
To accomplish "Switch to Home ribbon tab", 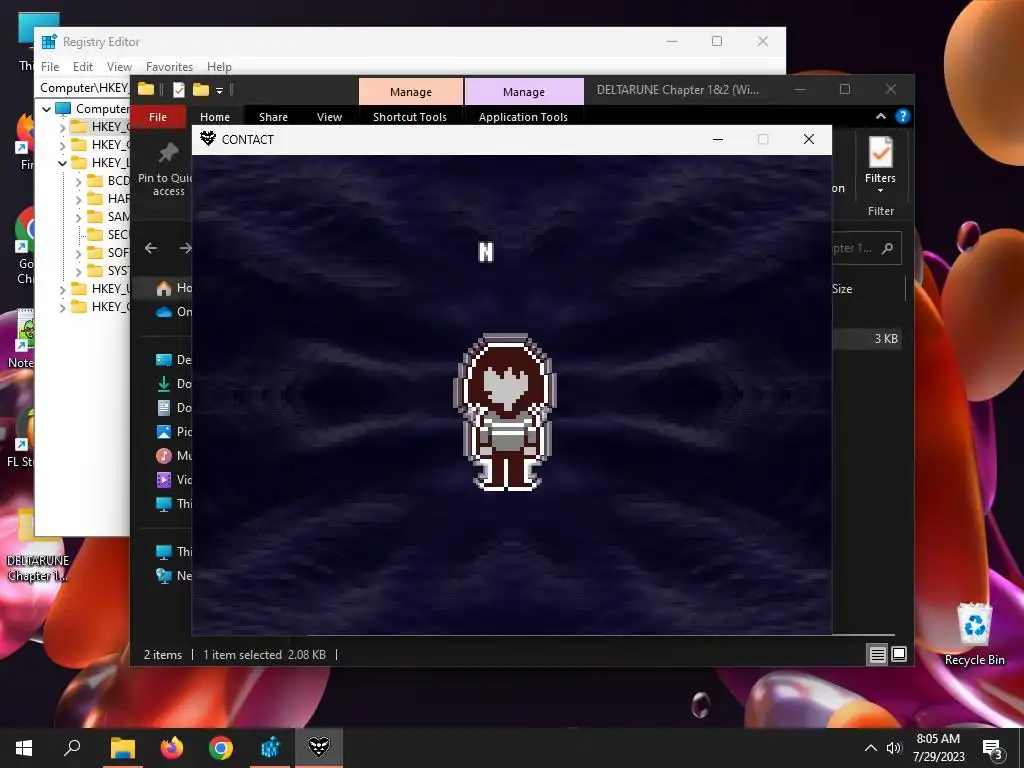I will (215, 117).
